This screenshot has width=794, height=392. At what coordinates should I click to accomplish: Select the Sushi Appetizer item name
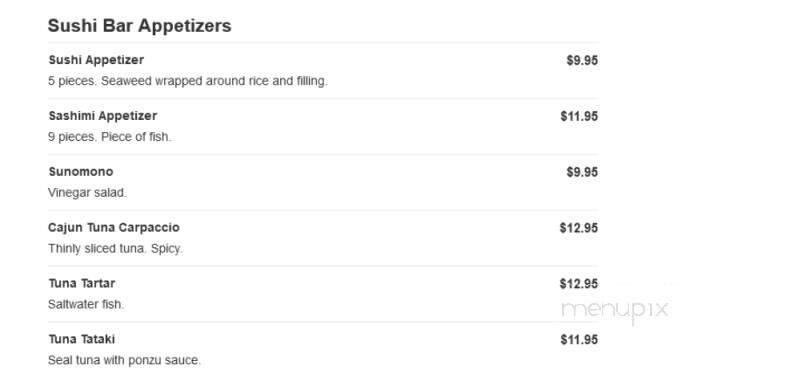click(96, 60)
